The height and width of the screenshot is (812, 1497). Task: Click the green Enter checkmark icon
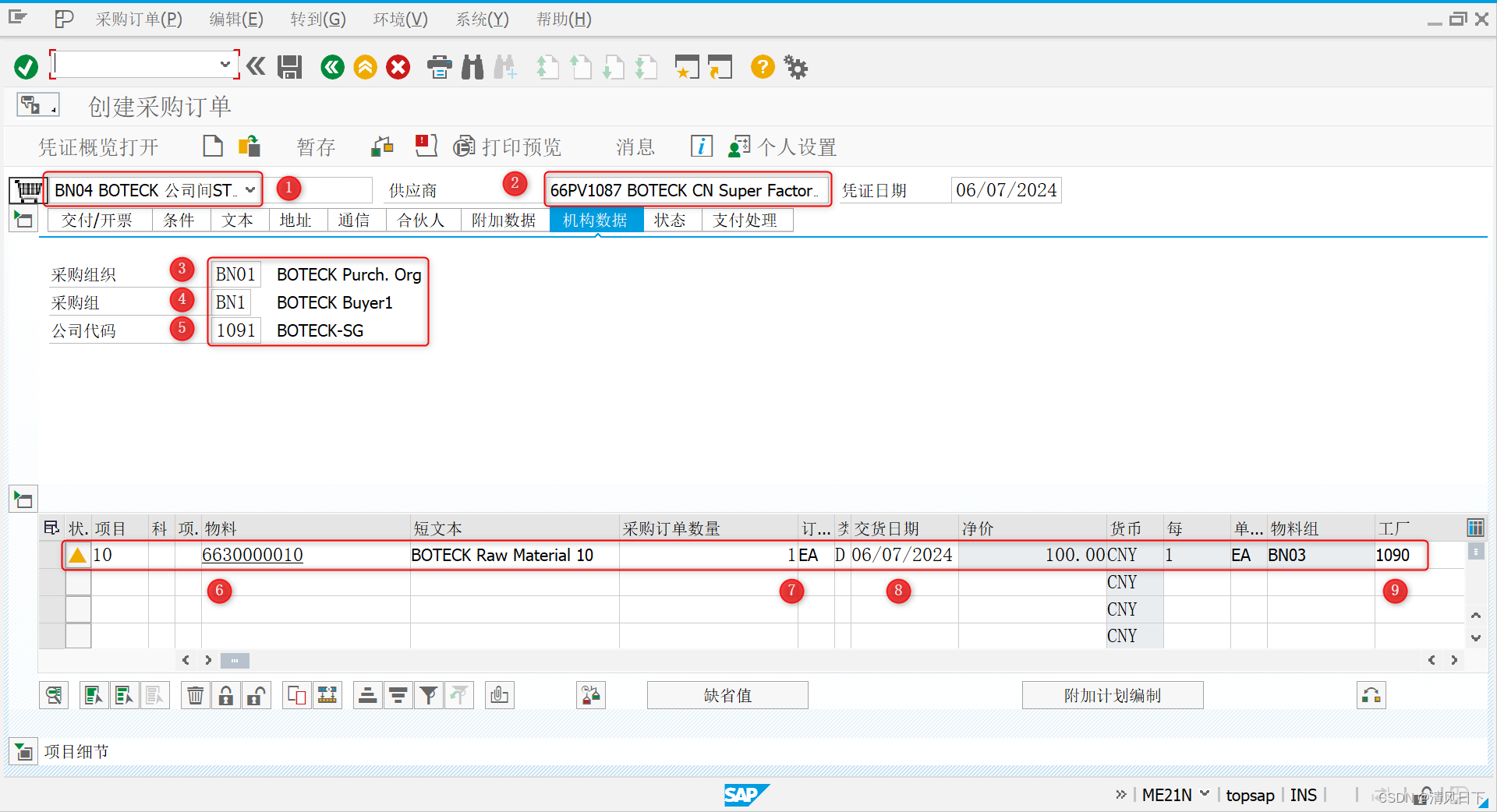[26, 67]
